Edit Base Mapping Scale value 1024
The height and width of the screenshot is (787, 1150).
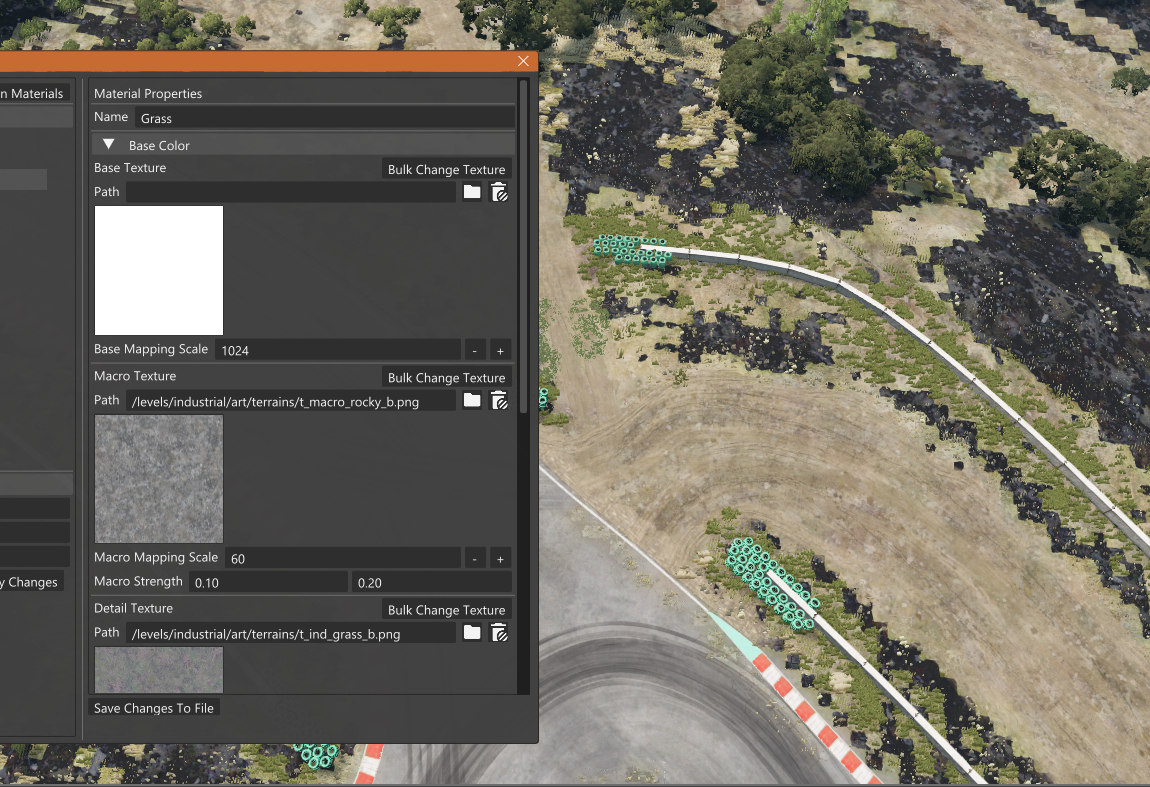click(337, 351)
